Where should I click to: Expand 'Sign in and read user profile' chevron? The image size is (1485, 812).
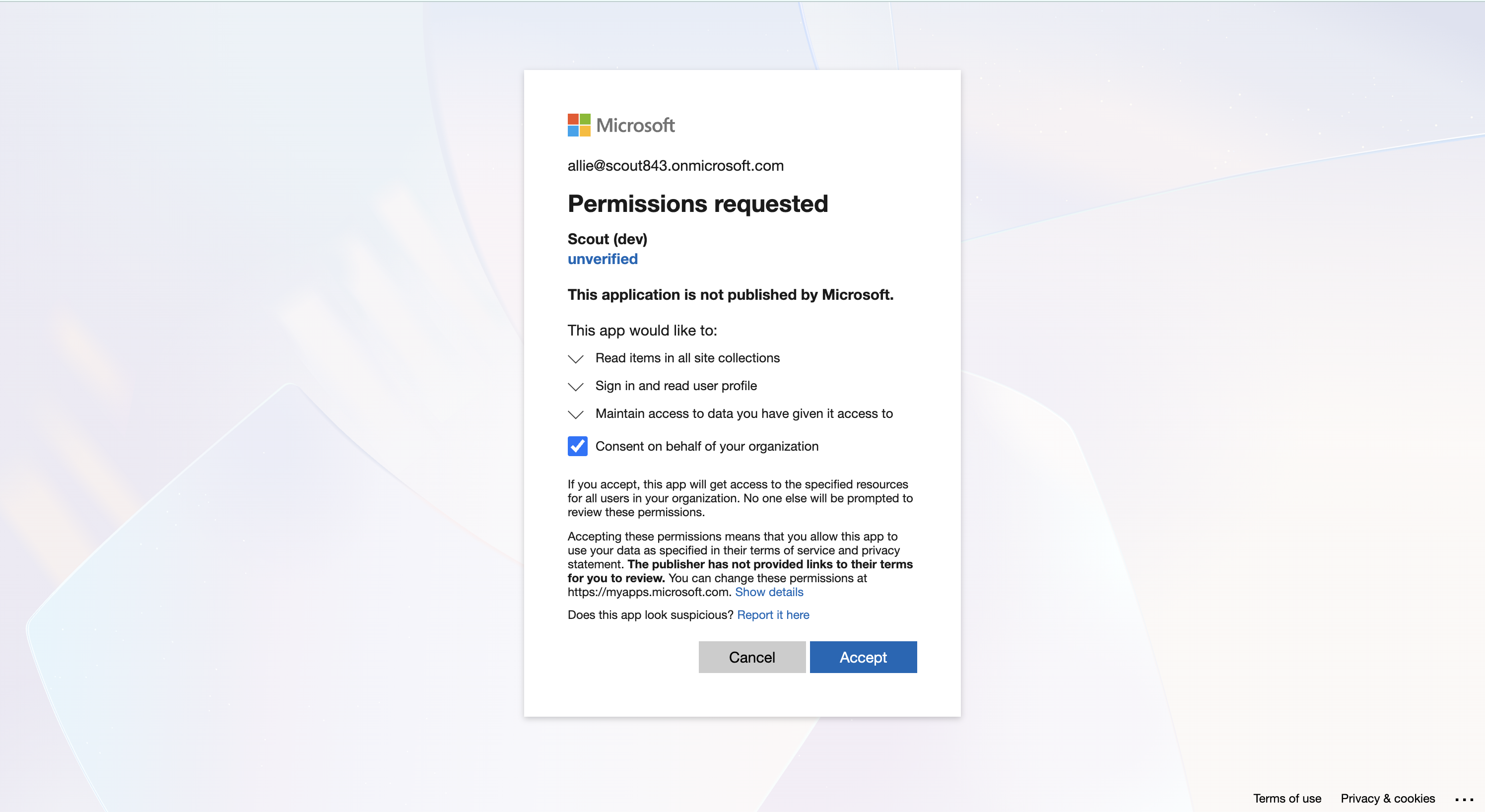[575, 386]
